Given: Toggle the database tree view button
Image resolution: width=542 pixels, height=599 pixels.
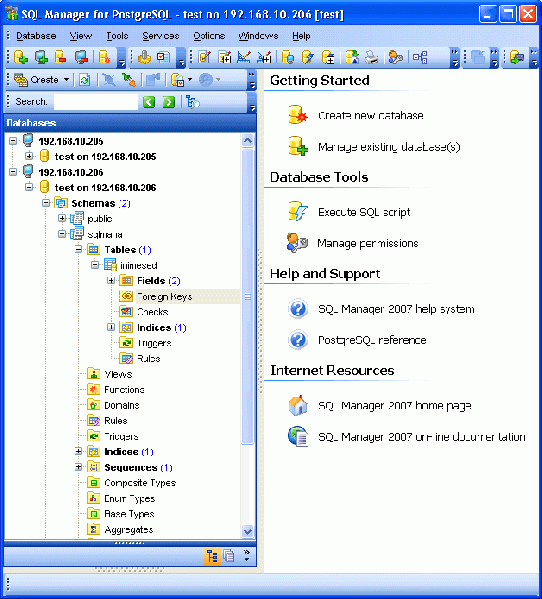Looking at the screenshot, I should [212, 556].
